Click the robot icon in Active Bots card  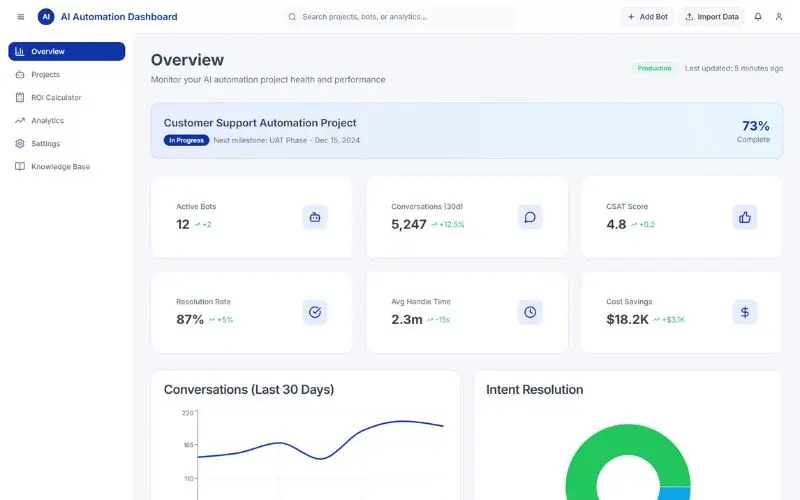point(315,217)
